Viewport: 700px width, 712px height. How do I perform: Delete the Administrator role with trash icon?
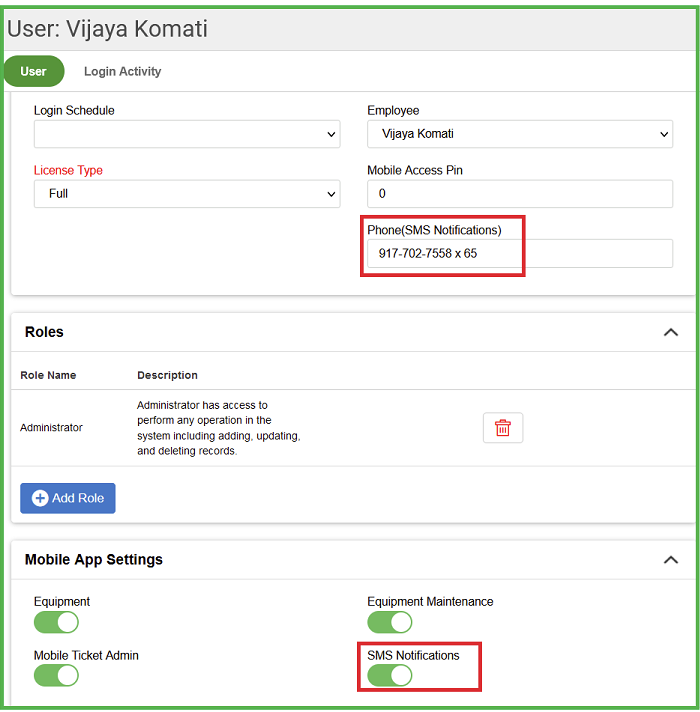(503, 427)
